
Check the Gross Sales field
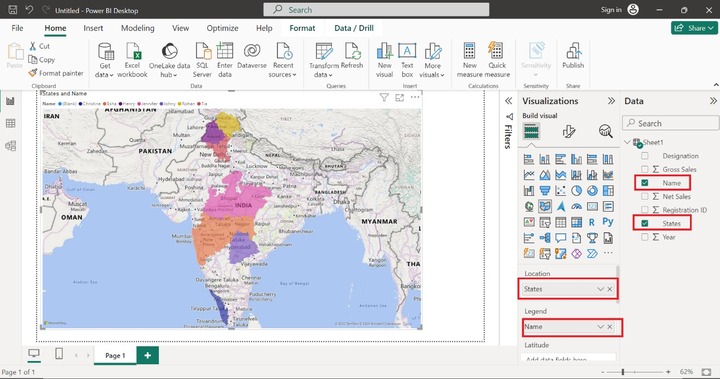(645, 169)
